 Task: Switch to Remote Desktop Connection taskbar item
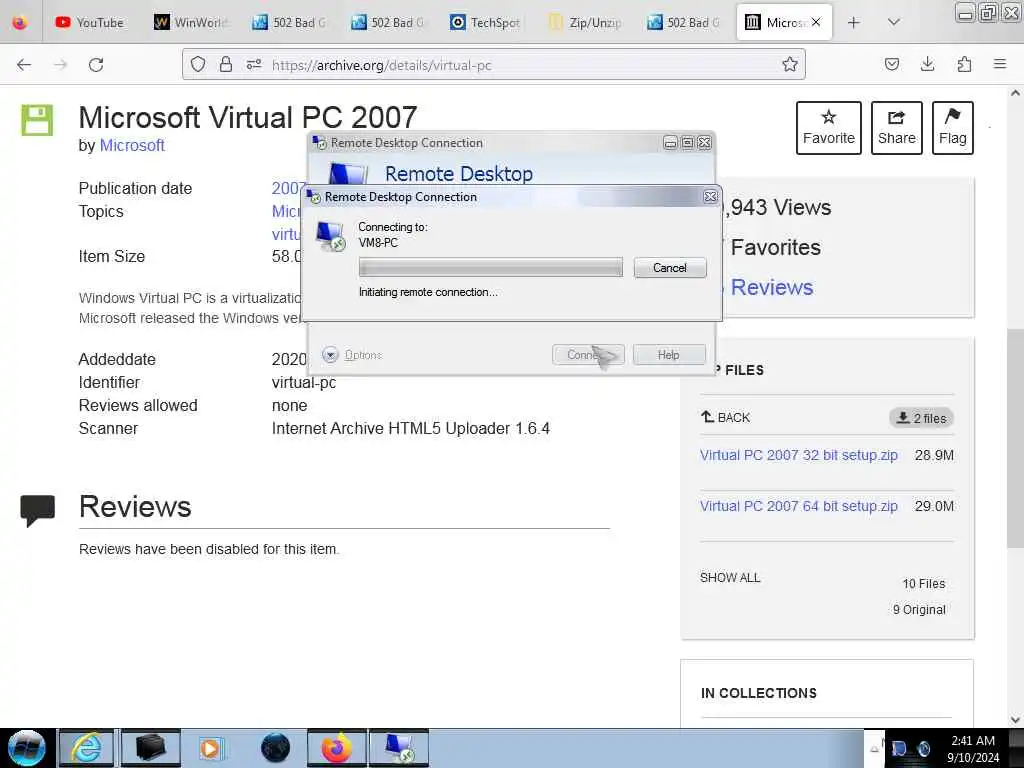(399, 748)
